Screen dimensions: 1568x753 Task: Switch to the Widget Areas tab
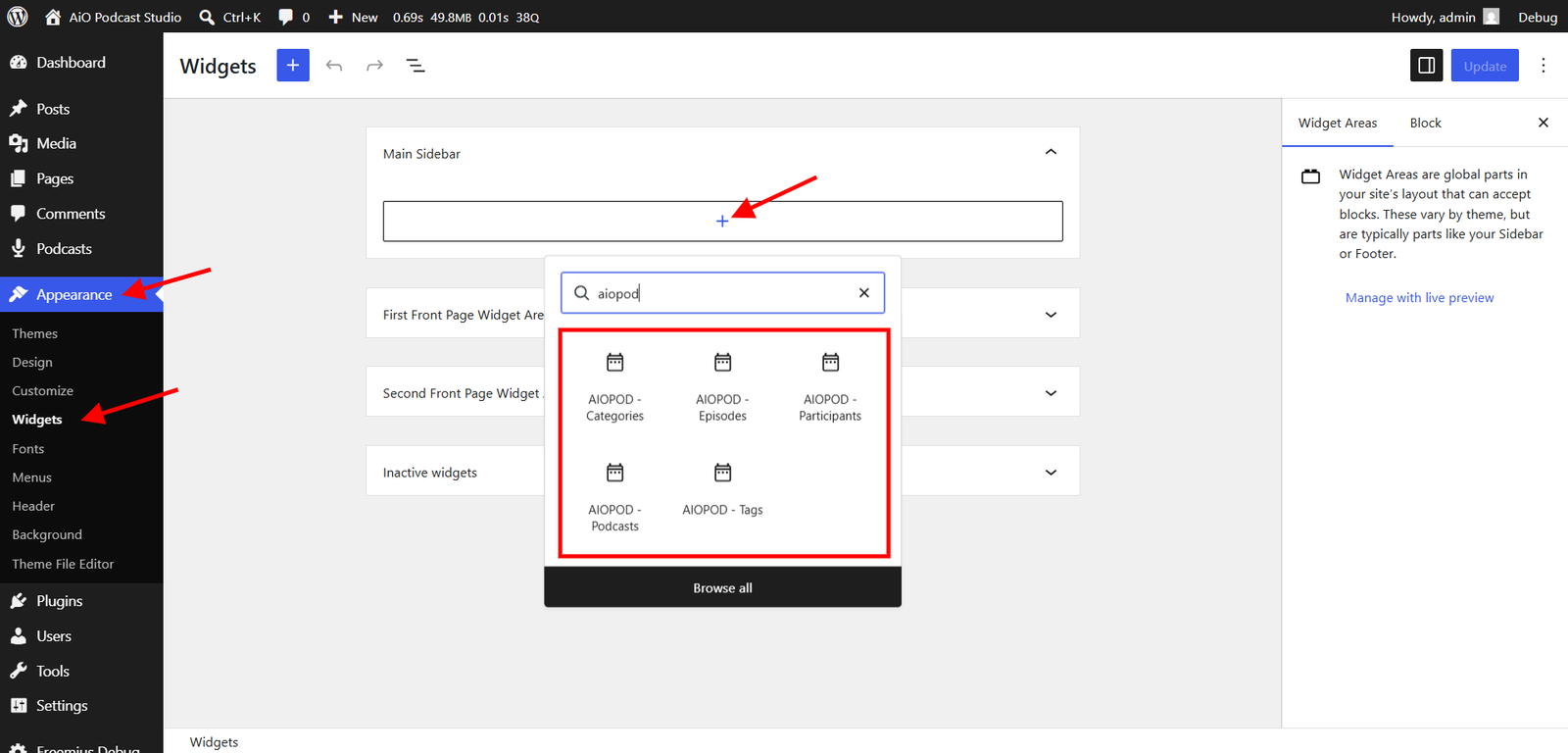(1338, 124)
